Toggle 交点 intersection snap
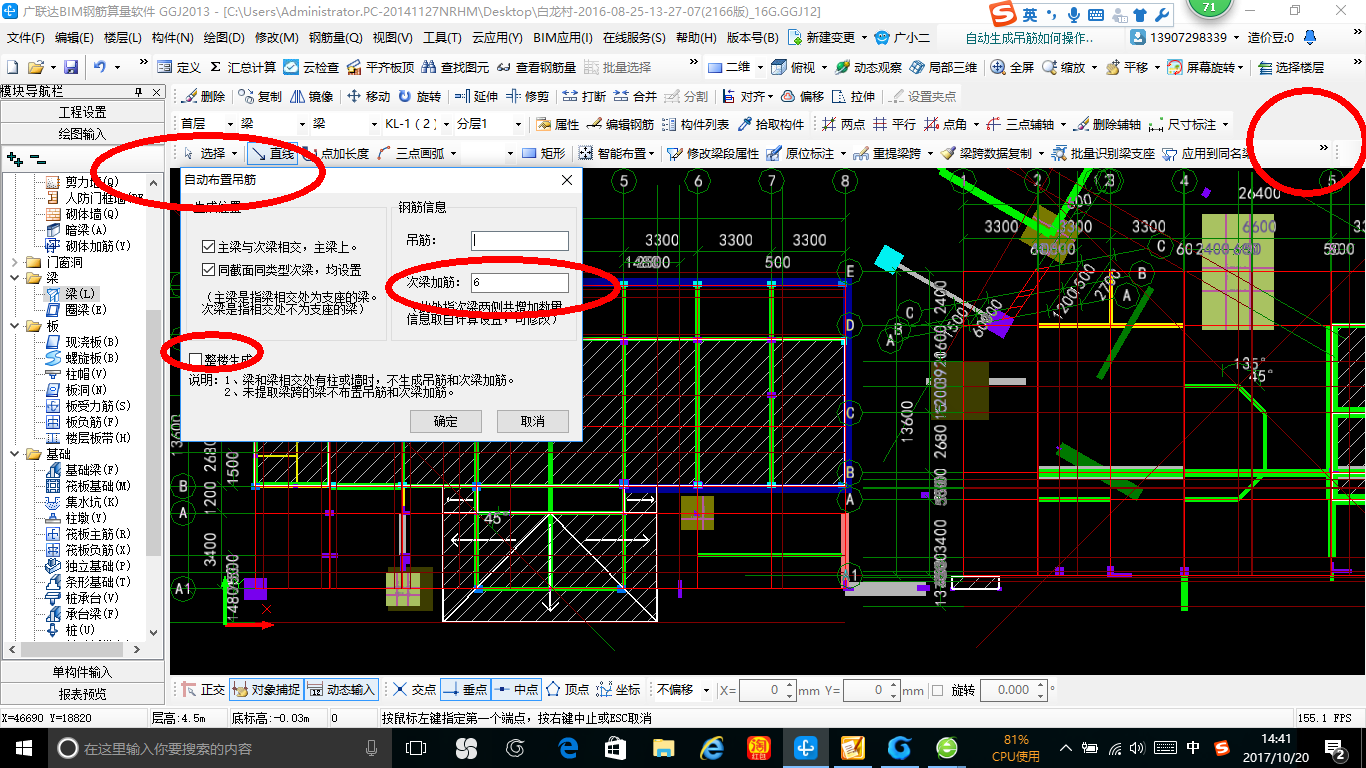This screenshot has height=768, width=1366. (x=413, y=689)
